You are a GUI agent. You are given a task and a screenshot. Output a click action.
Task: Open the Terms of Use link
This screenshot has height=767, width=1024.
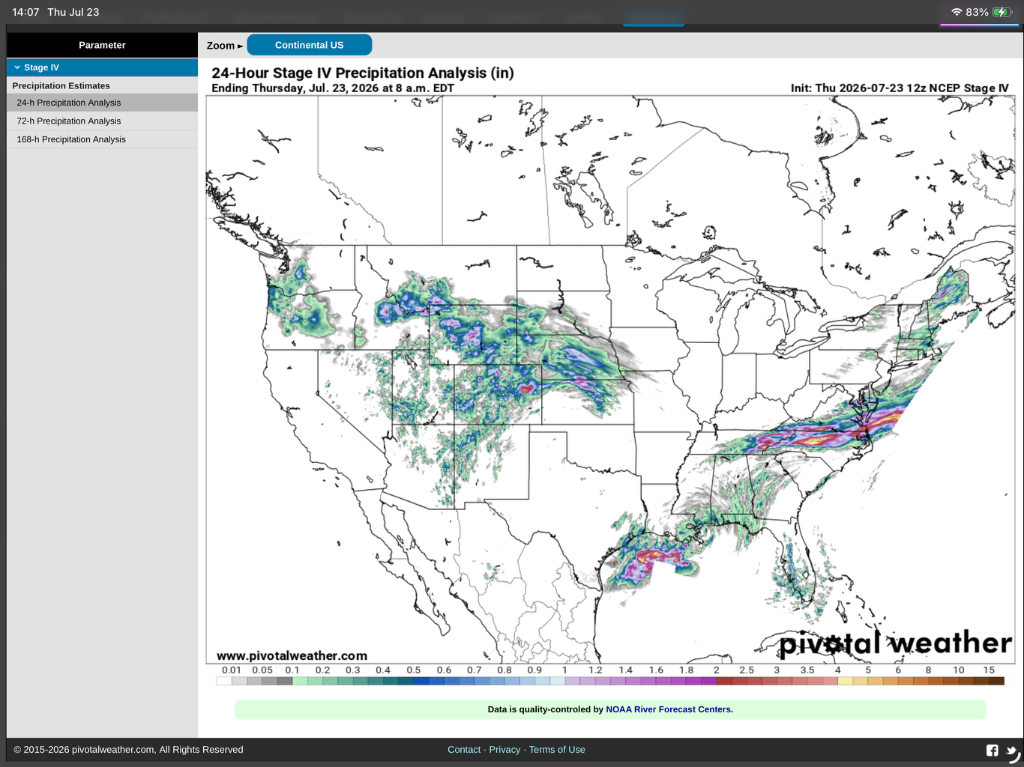pos(557,749)
